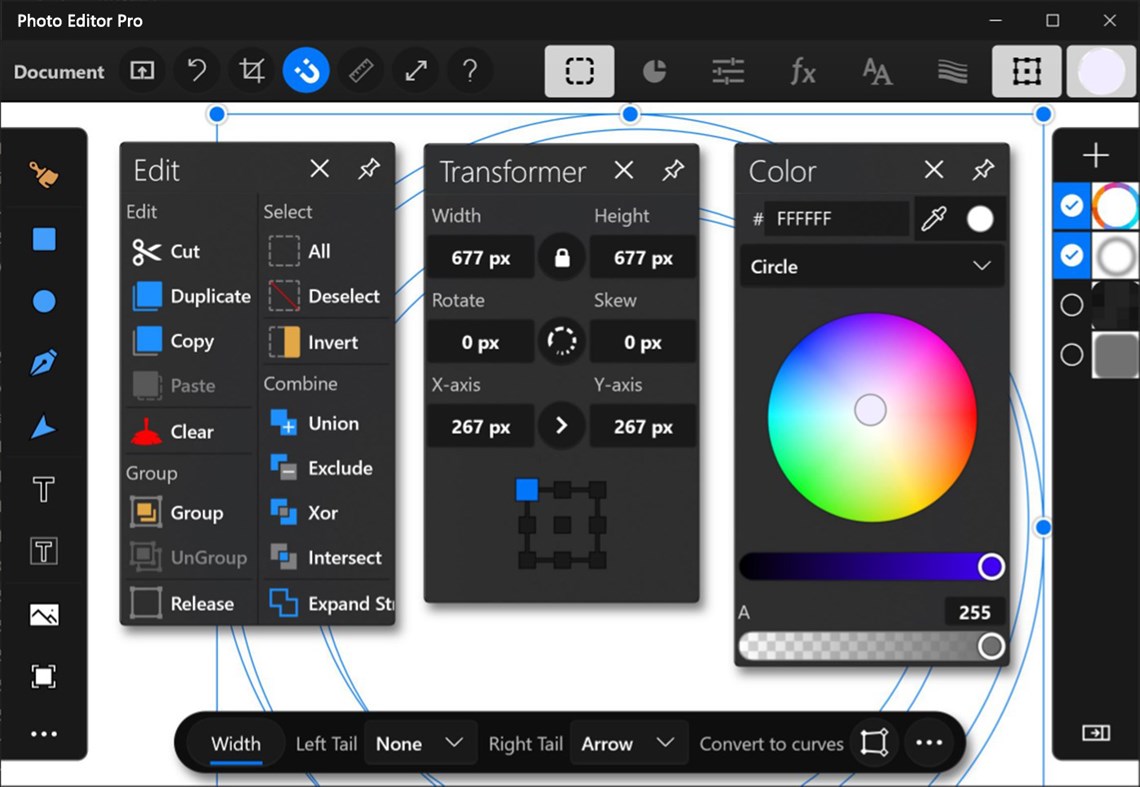Uncheck the top layer's blue checkbox
Image resolution: width=1140 pixels, height=787 pixels.
(1071, 206)
